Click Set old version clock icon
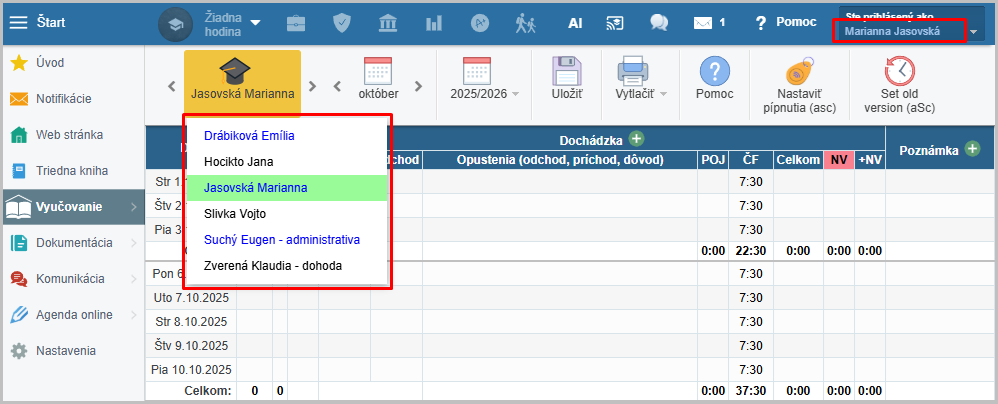Screen dimensions: 998x404 click(x=899, y=71)
